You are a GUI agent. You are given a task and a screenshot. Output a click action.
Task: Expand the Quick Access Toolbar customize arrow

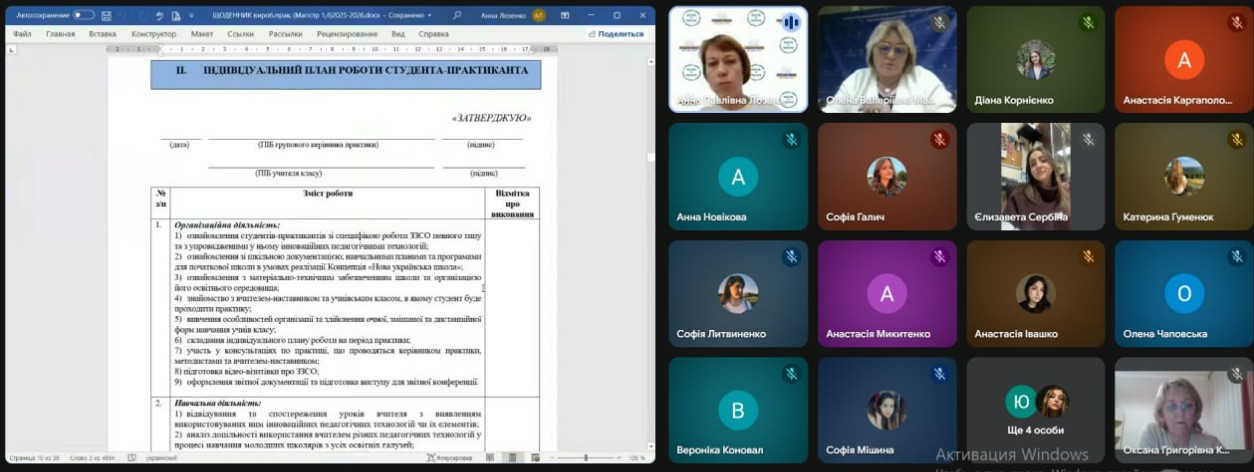tap(192, 15)
